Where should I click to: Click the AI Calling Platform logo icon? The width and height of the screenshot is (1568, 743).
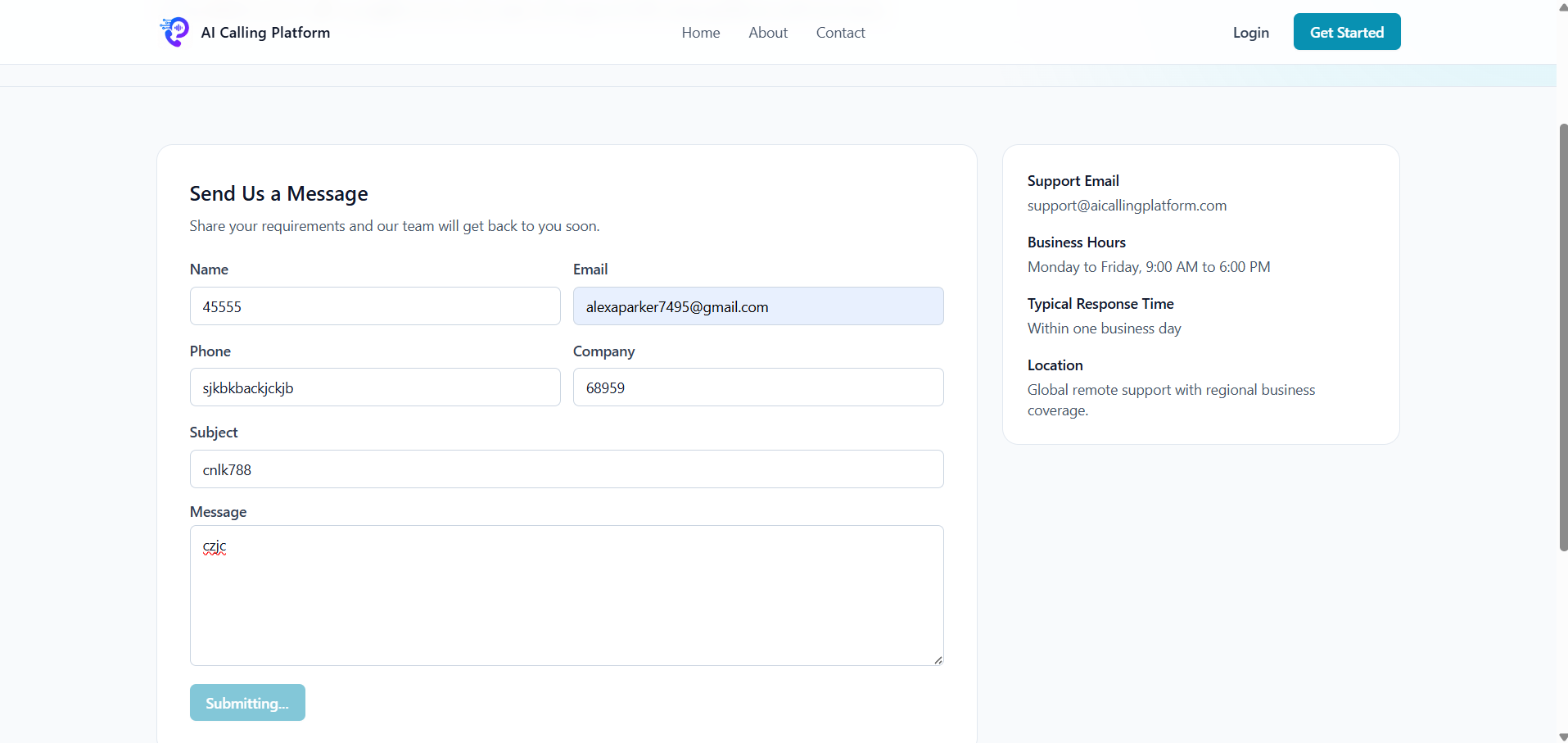click(174, 32)
